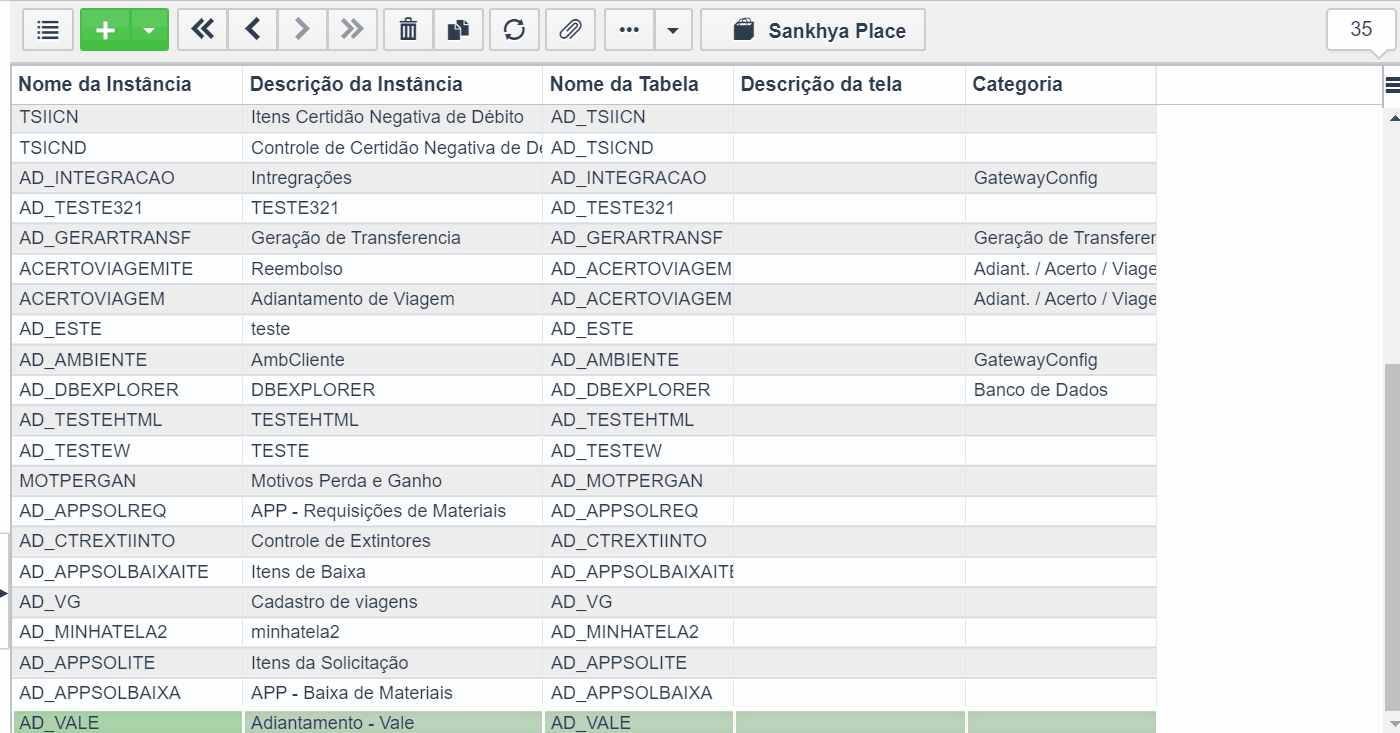The width and height of the screenshot is (1400, 733).
Task: Click Itens Certidão Negativa de Débito cell
Action: [393, 117]
